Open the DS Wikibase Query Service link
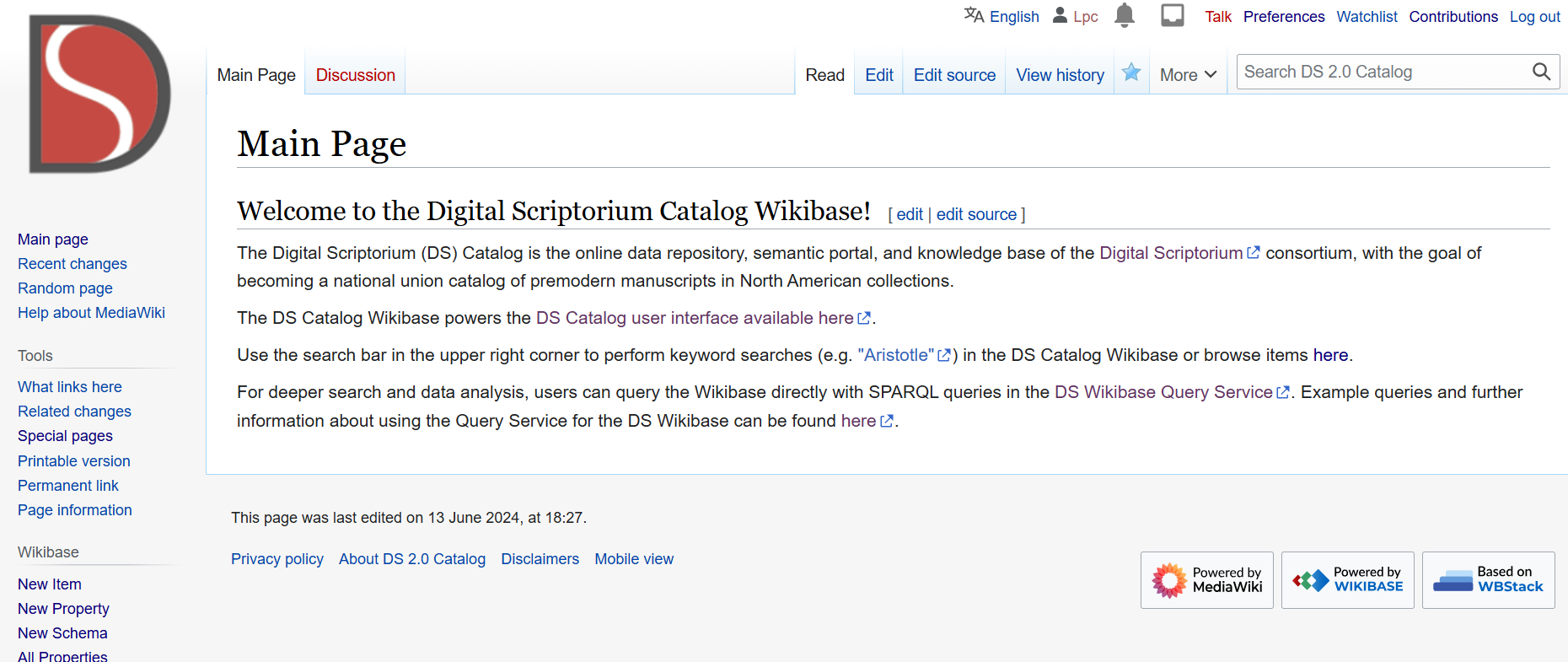1568x662 pixels. pos(1163,392)
